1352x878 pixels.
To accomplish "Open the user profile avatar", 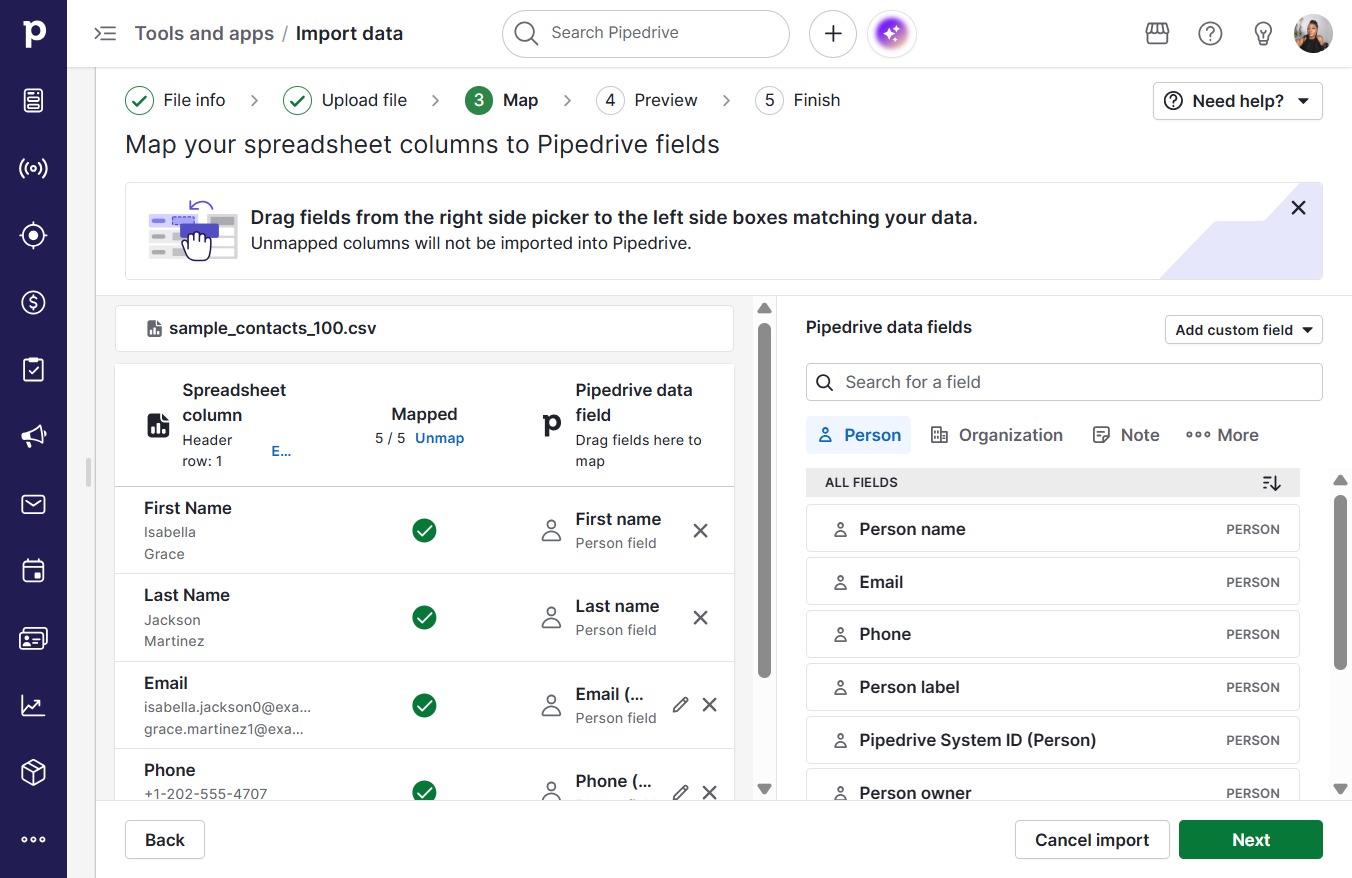I will [1313, 34].
